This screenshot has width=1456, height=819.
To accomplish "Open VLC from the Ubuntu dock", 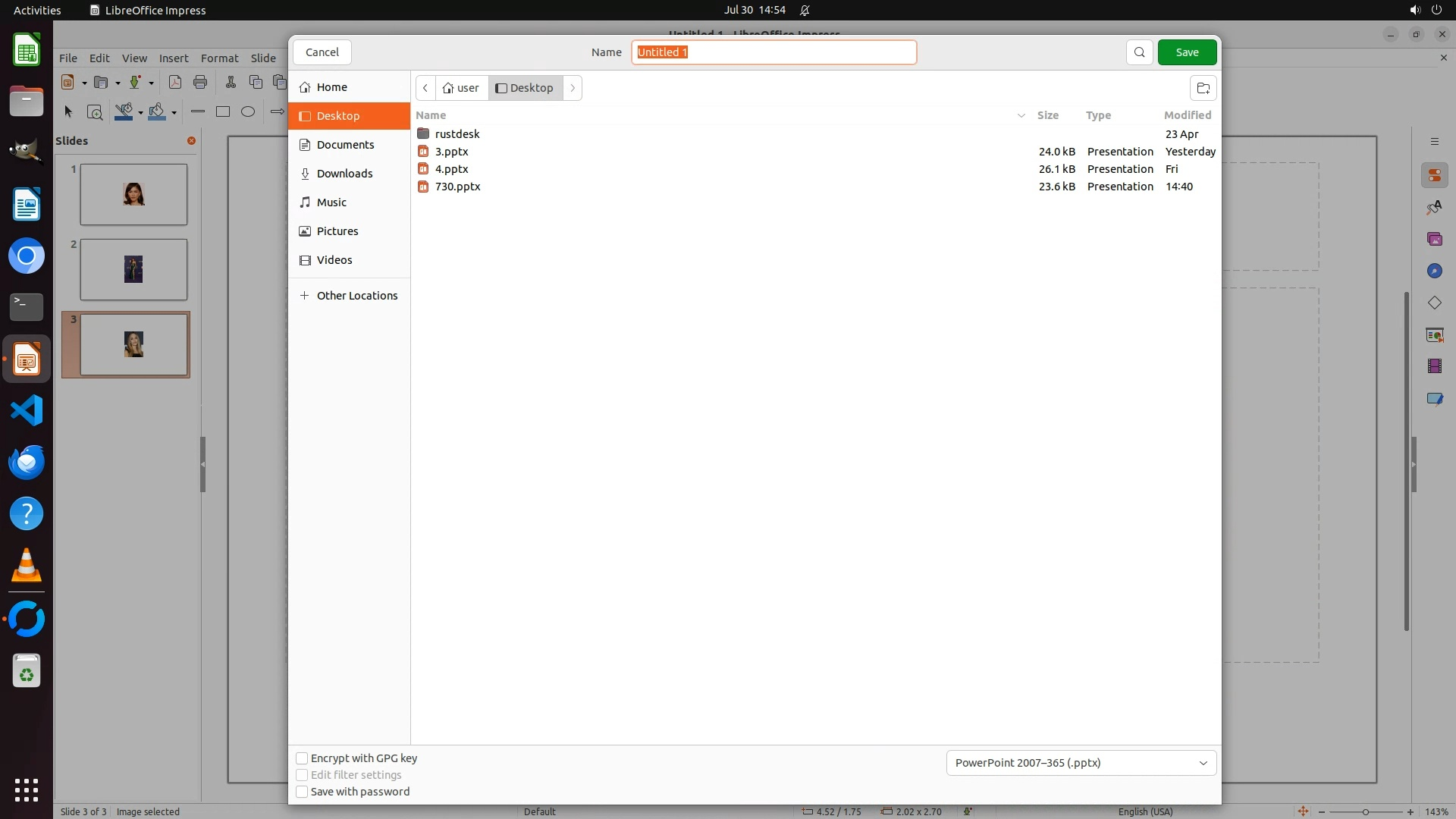I will 27,566.
